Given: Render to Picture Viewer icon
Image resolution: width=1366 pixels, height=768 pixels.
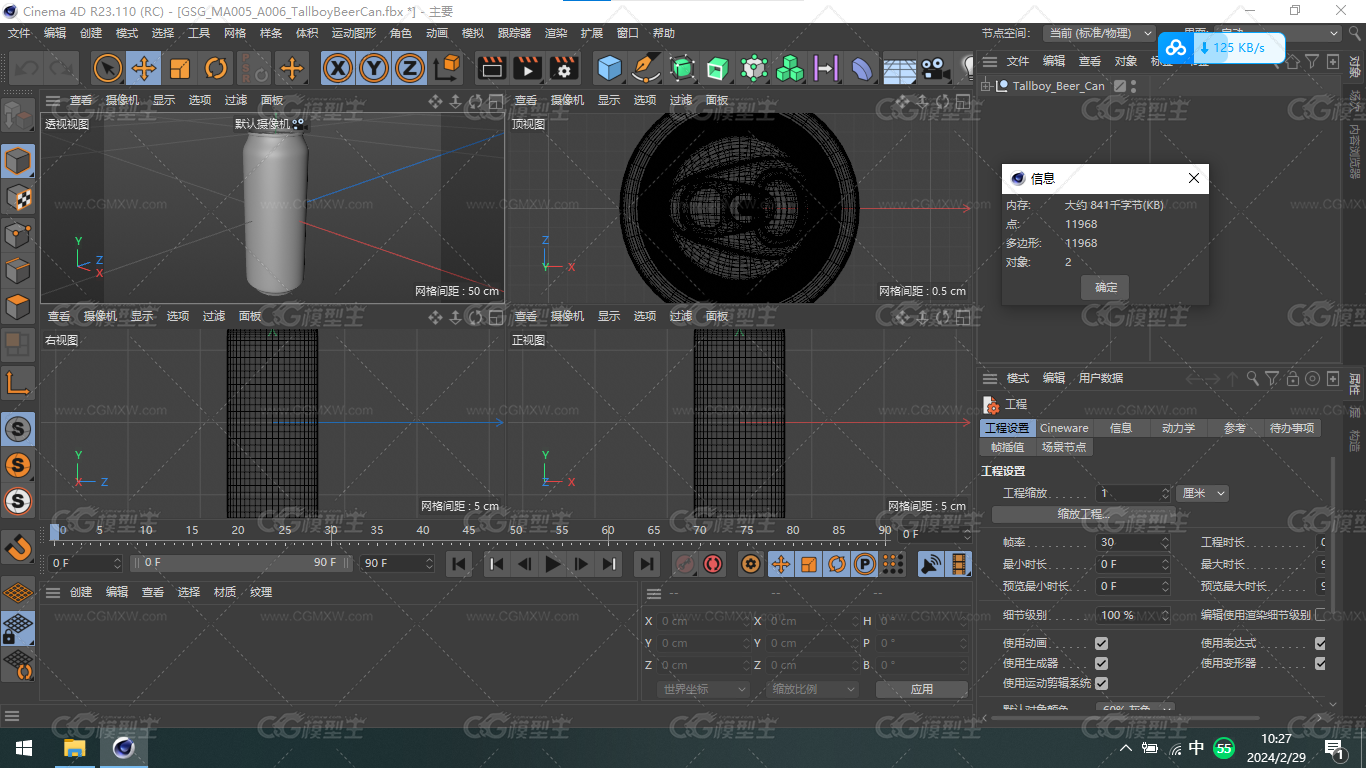Looking at the screenshot, I should click(527, 68).
